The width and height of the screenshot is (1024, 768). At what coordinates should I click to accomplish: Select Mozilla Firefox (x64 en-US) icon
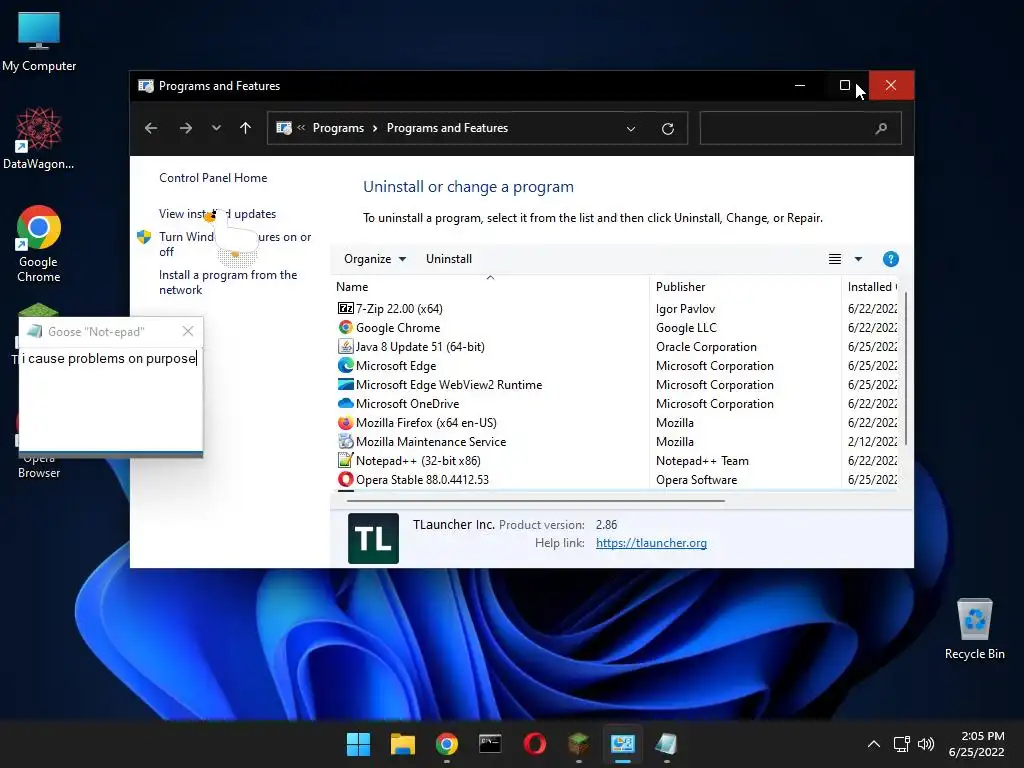(345, 423)
